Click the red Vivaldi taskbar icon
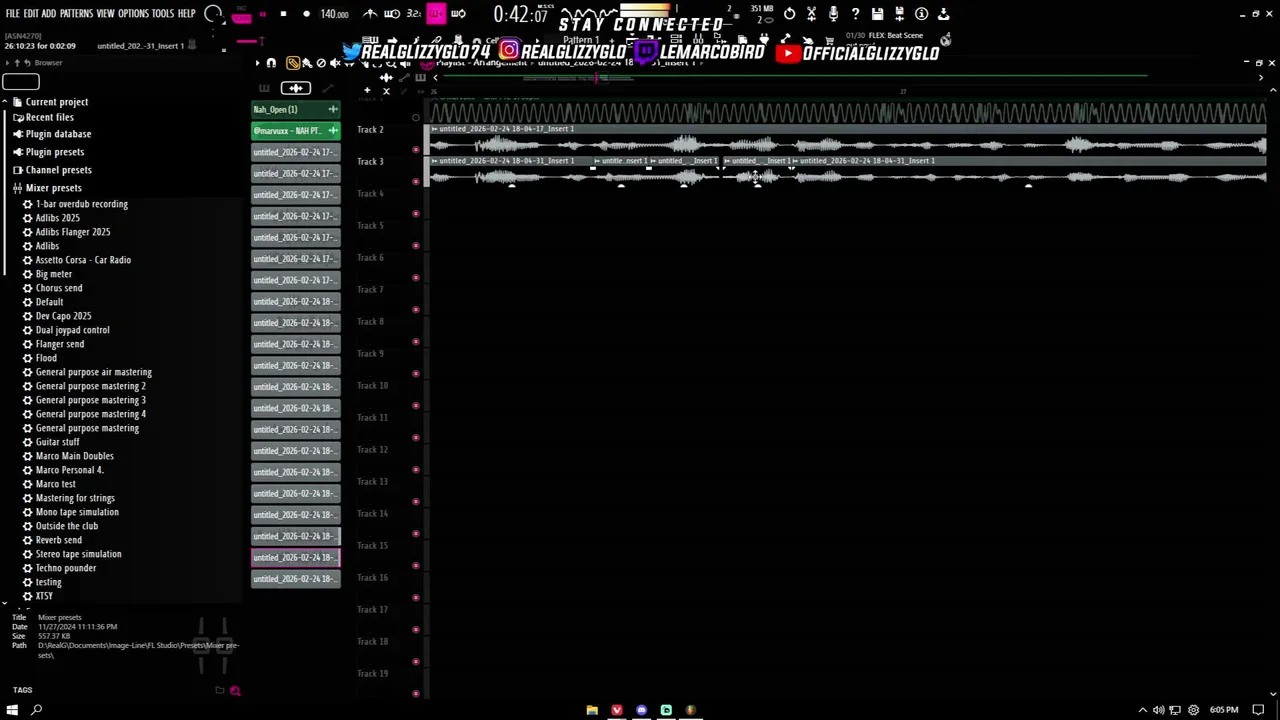The image size is (1280, 720). tap(617, 710)
